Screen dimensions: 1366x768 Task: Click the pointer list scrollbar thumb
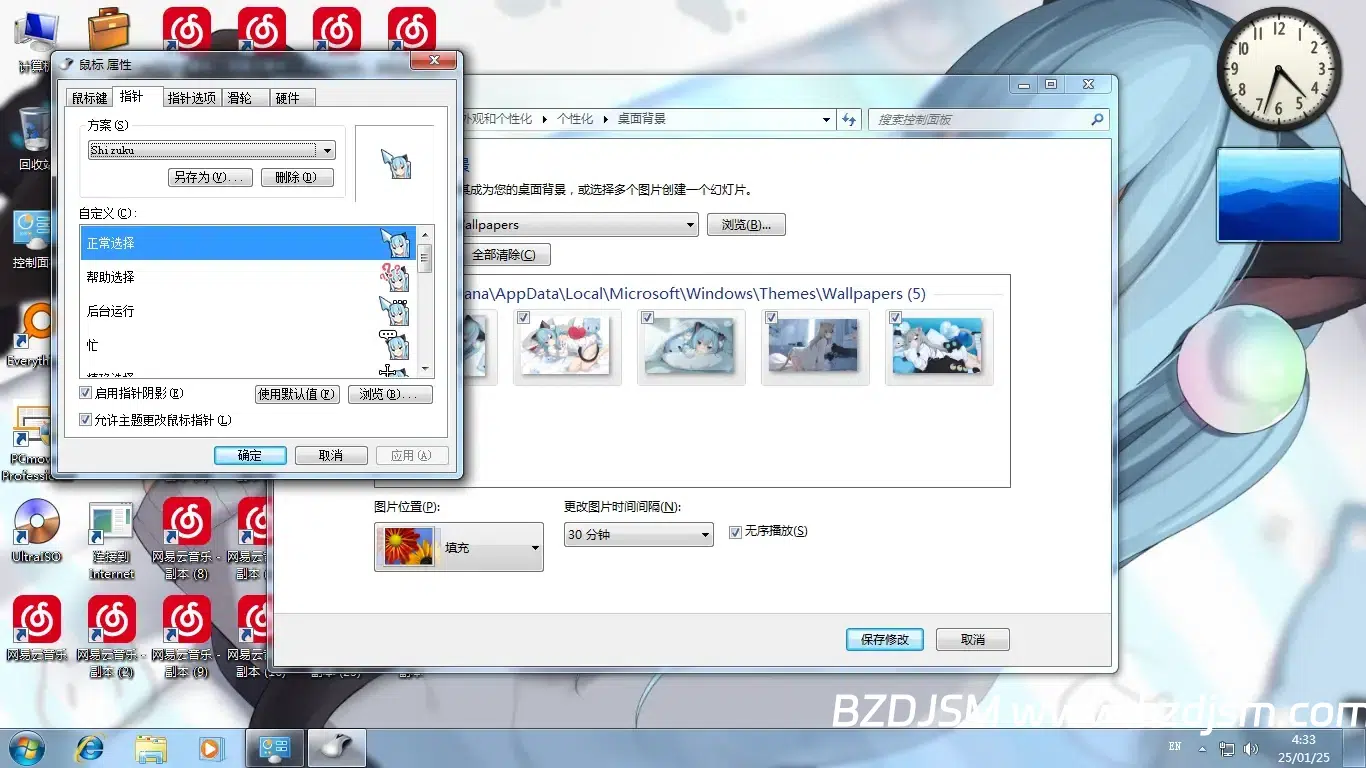pos(425,258)
